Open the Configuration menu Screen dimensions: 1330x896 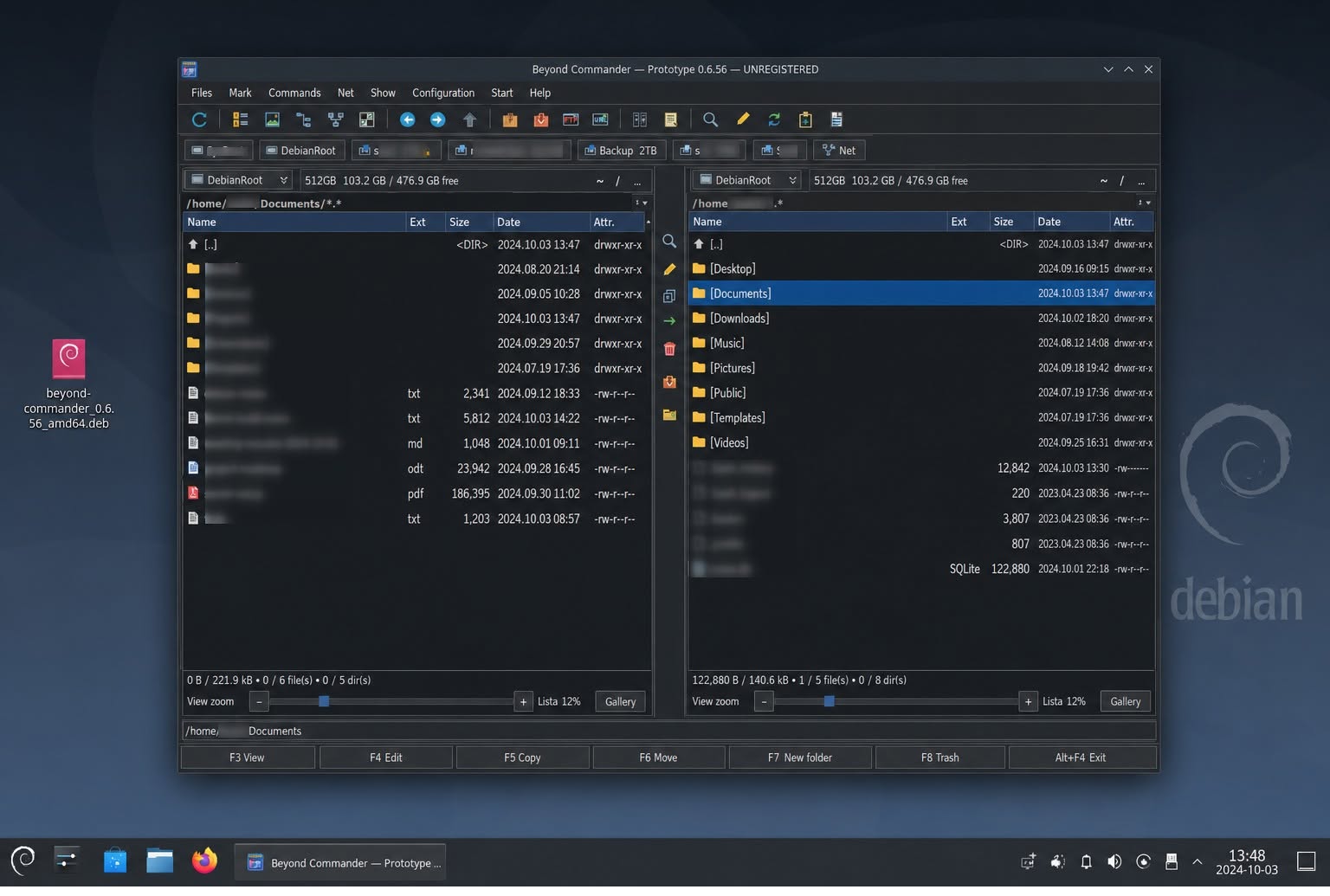point(443,93)
